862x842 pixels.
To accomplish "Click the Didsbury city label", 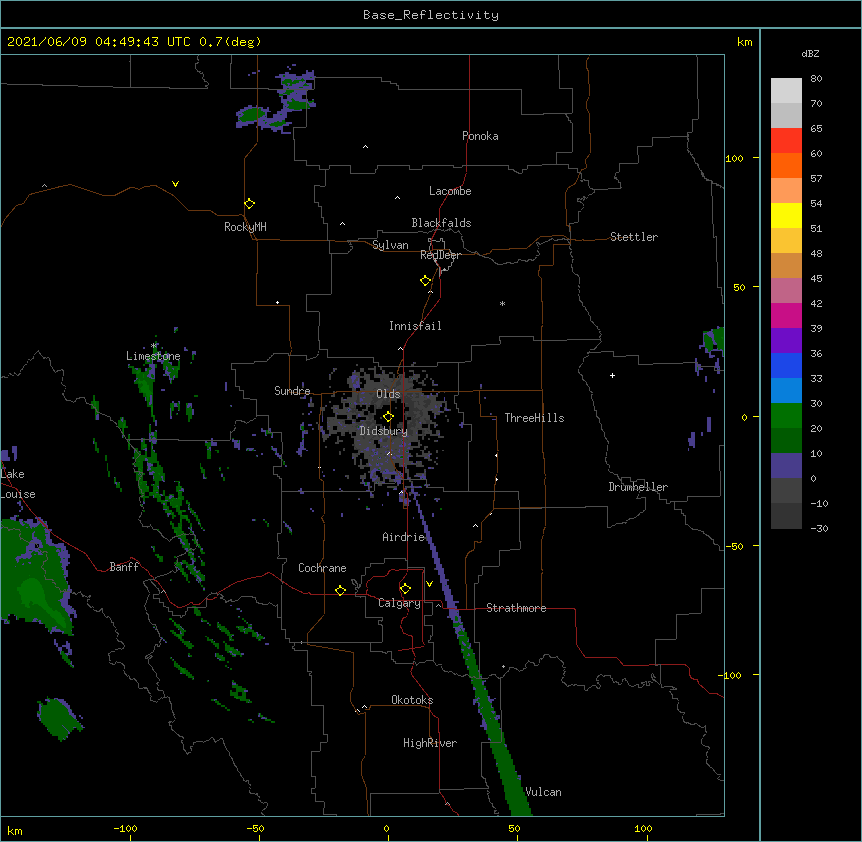I will pyautogui.click(x=384, y=431).
